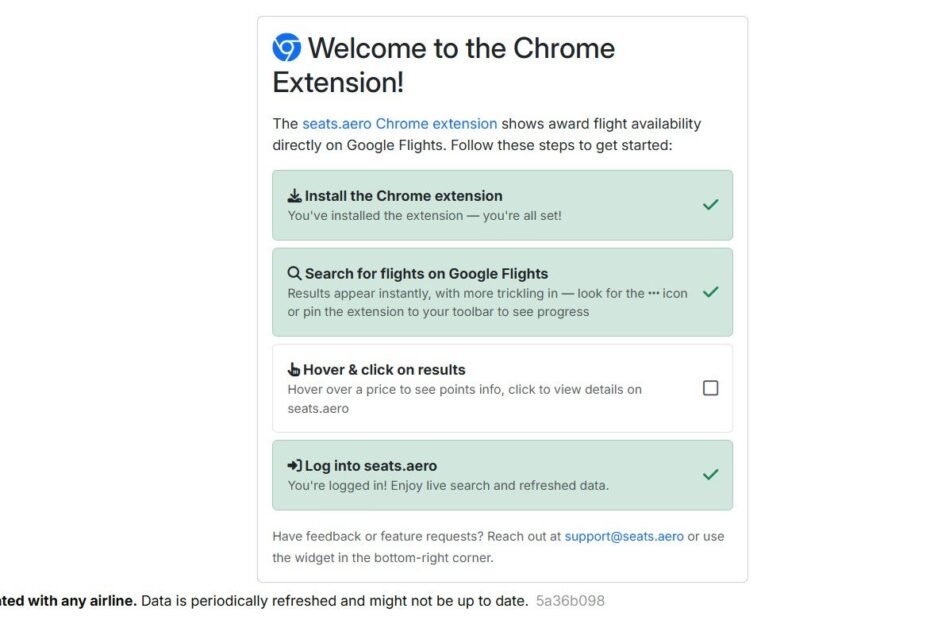Select the Search for flights on Google Flights card
Image resolution: width=930 pixels, height=620 pixels.
(x=502, y=292)
